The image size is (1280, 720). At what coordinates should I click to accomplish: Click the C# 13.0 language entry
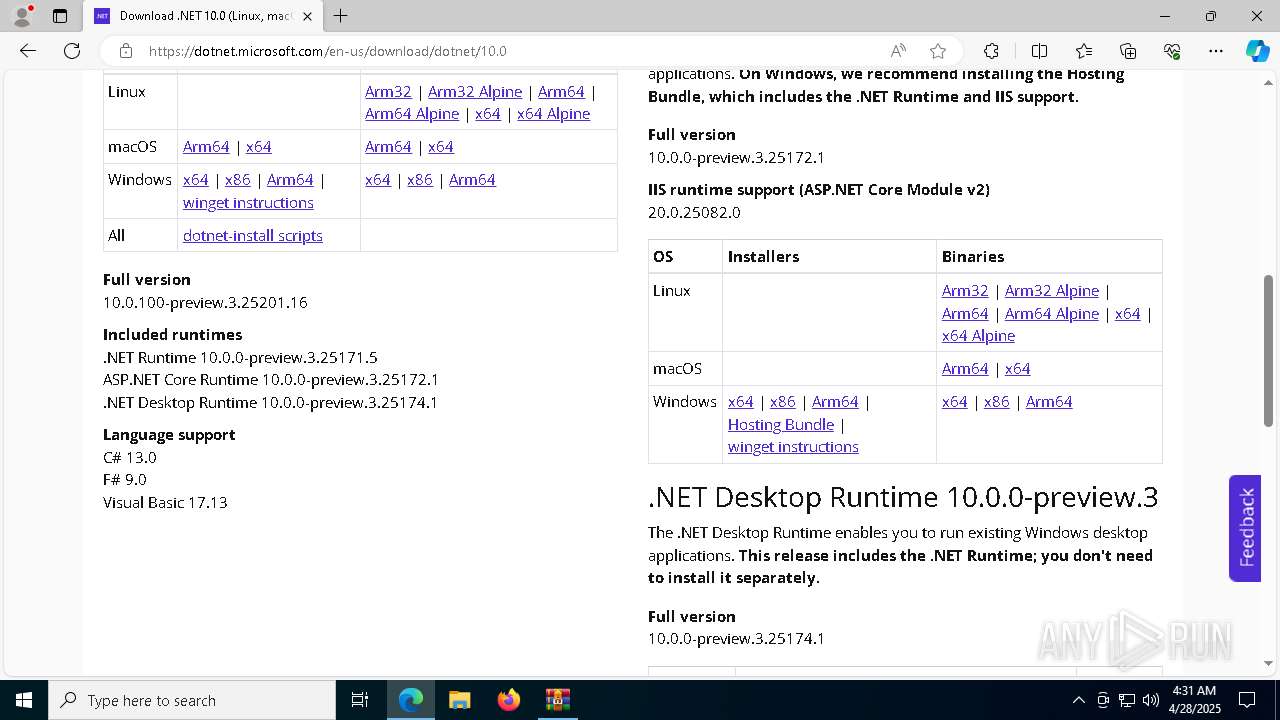(x=130, y=457)
